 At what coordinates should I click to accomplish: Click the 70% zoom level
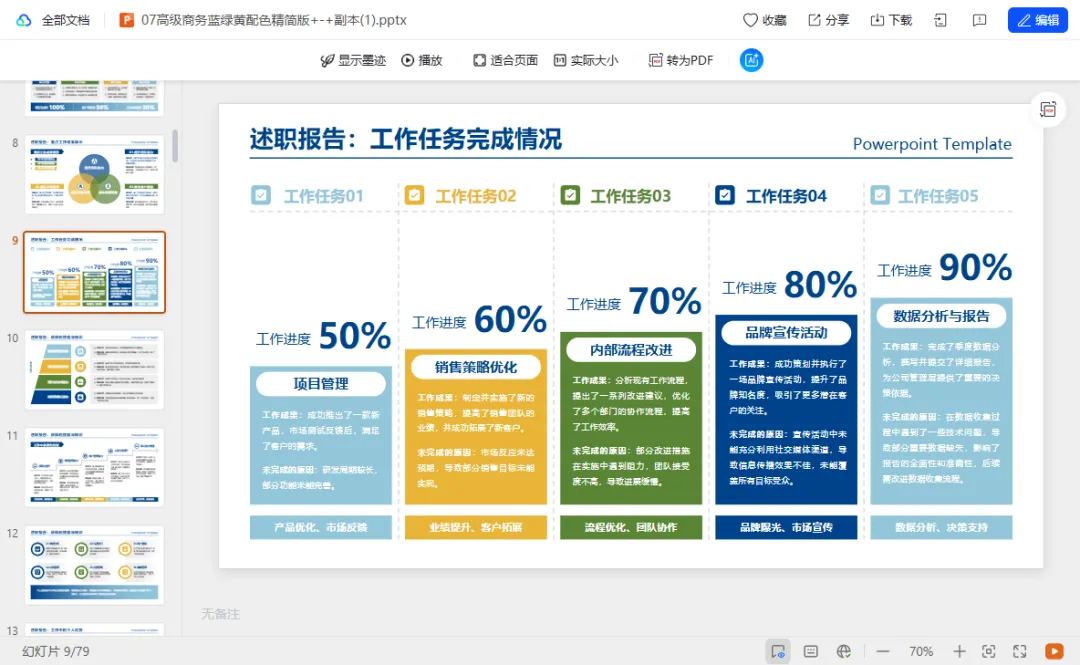click(921, 651)
